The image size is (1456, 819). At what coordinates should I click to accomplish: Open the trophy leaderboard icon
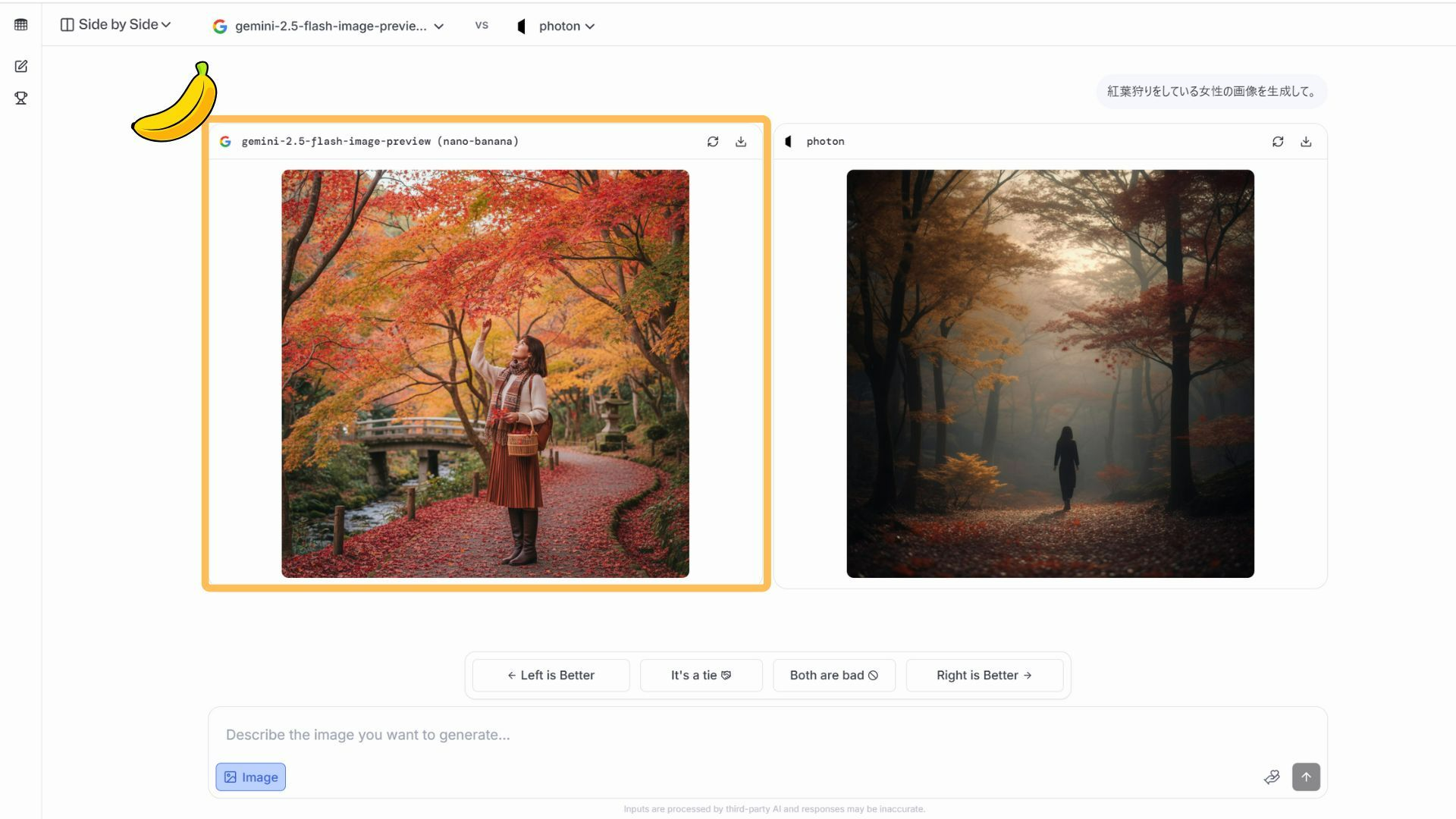21,99
